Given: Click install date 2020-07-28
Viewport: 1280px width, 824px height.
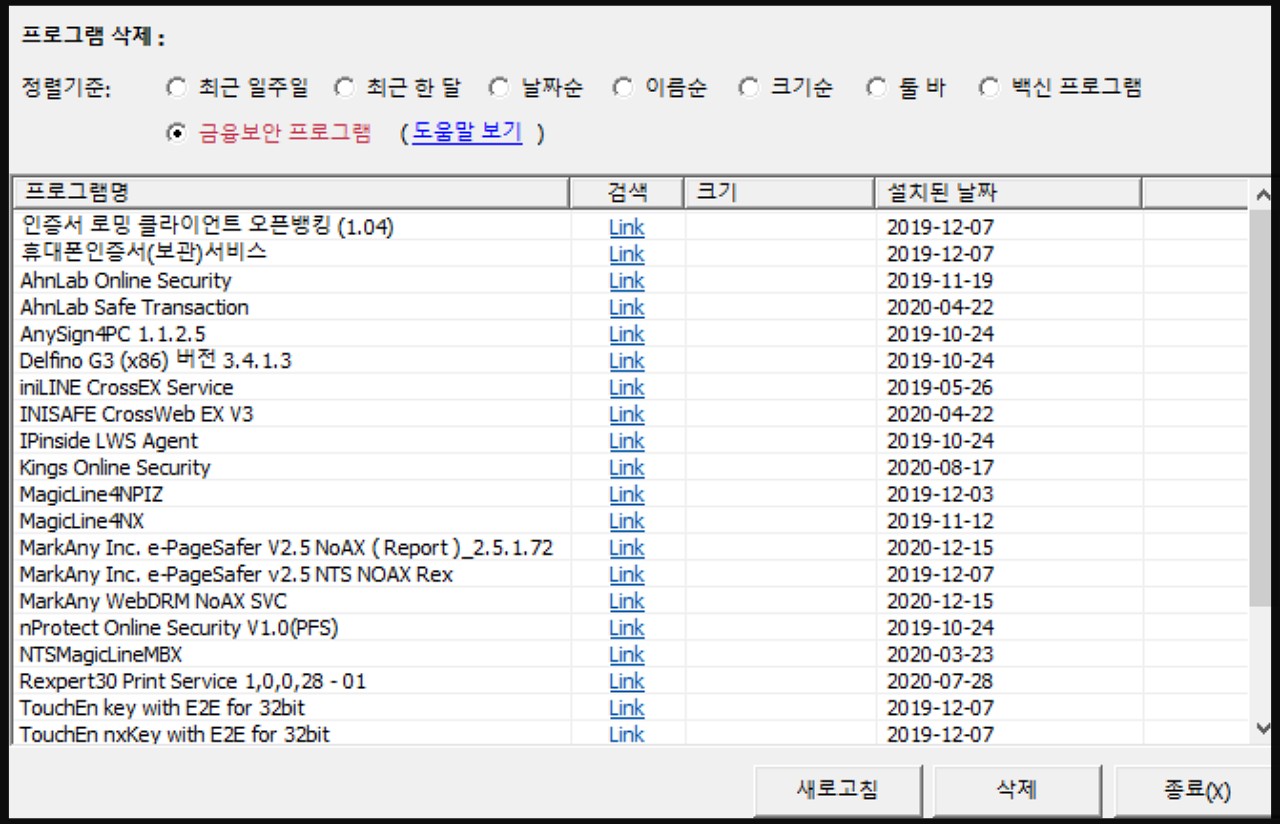Looking at the screenshot, I should click(940, 681).
